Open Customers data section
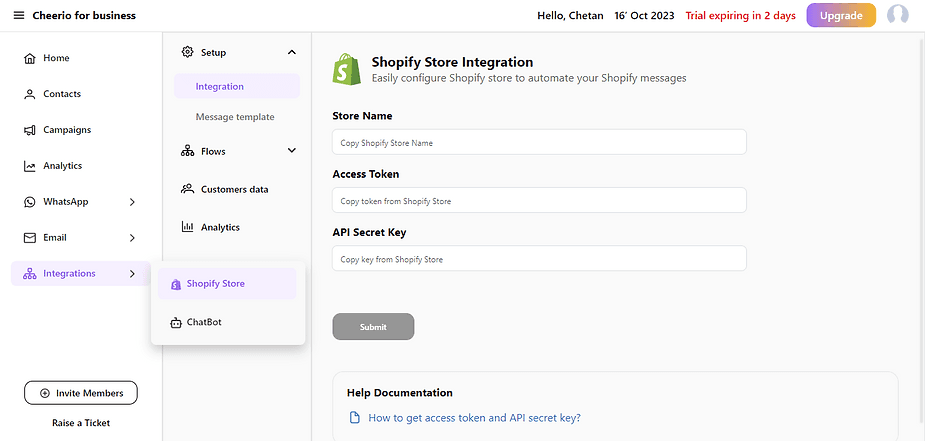Screen dimensions: 925x441 [x=225, y=189]
